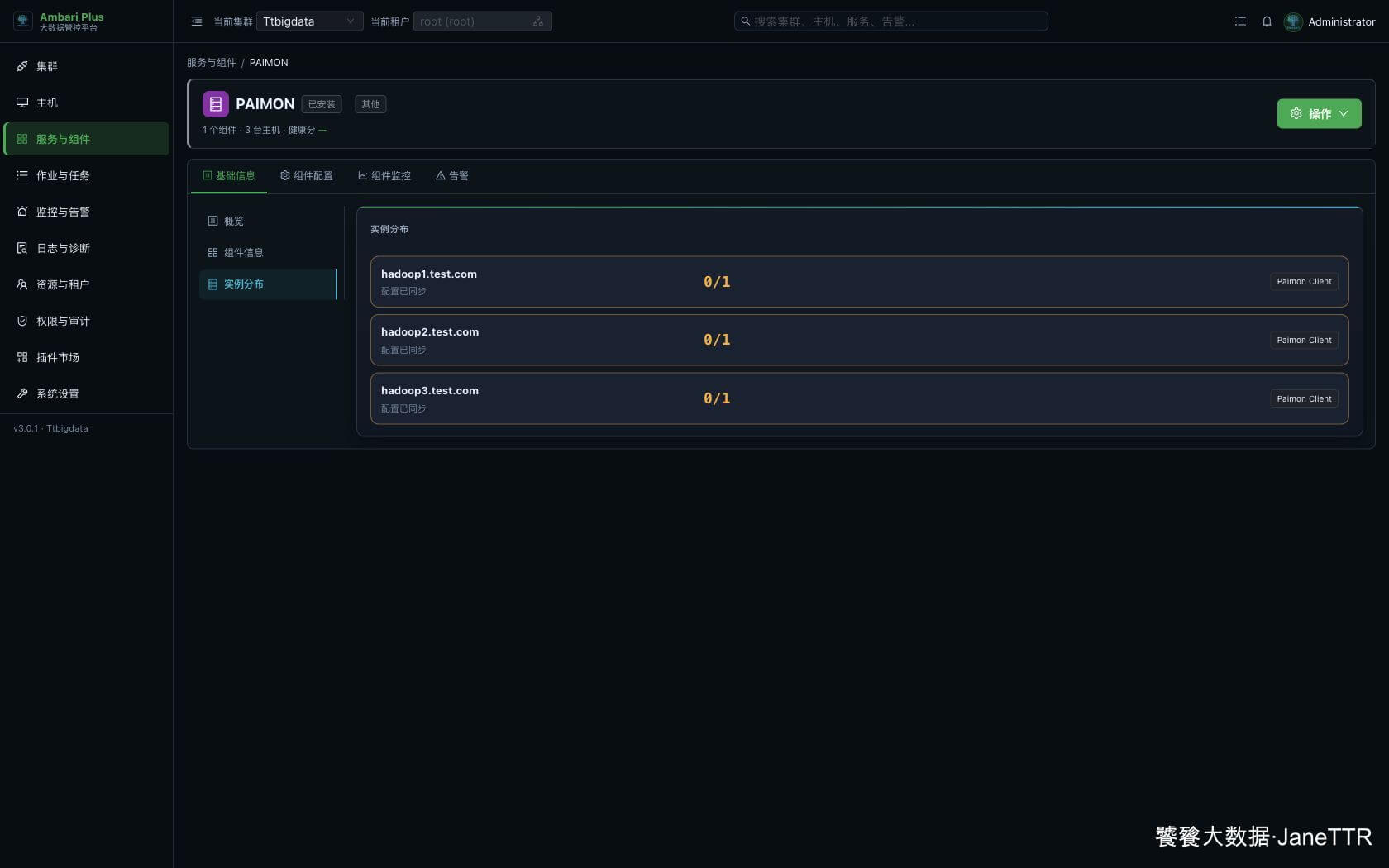Click the 已安装 status tag
The height and width of the screenshot is (868, 1389).
pyautogui.click(x=322, y=104)
